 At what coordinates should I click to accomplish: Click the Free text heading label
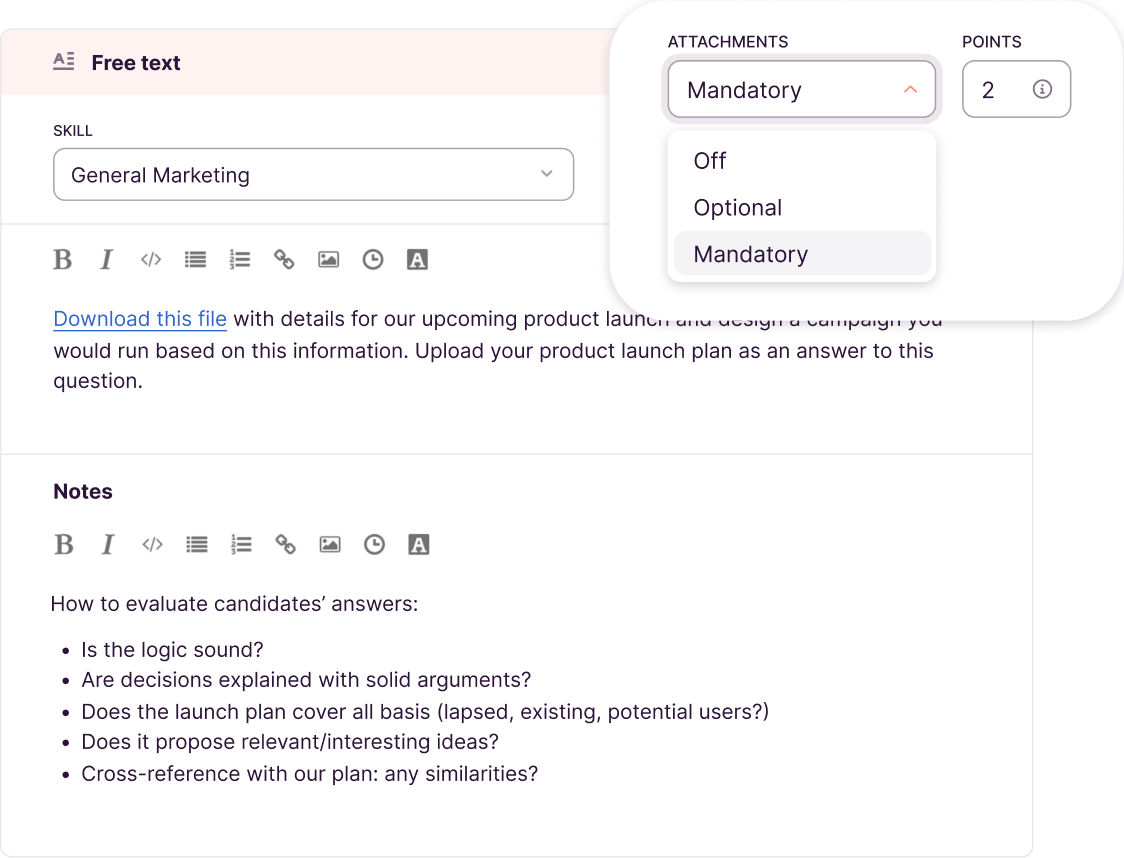point(136,63)
